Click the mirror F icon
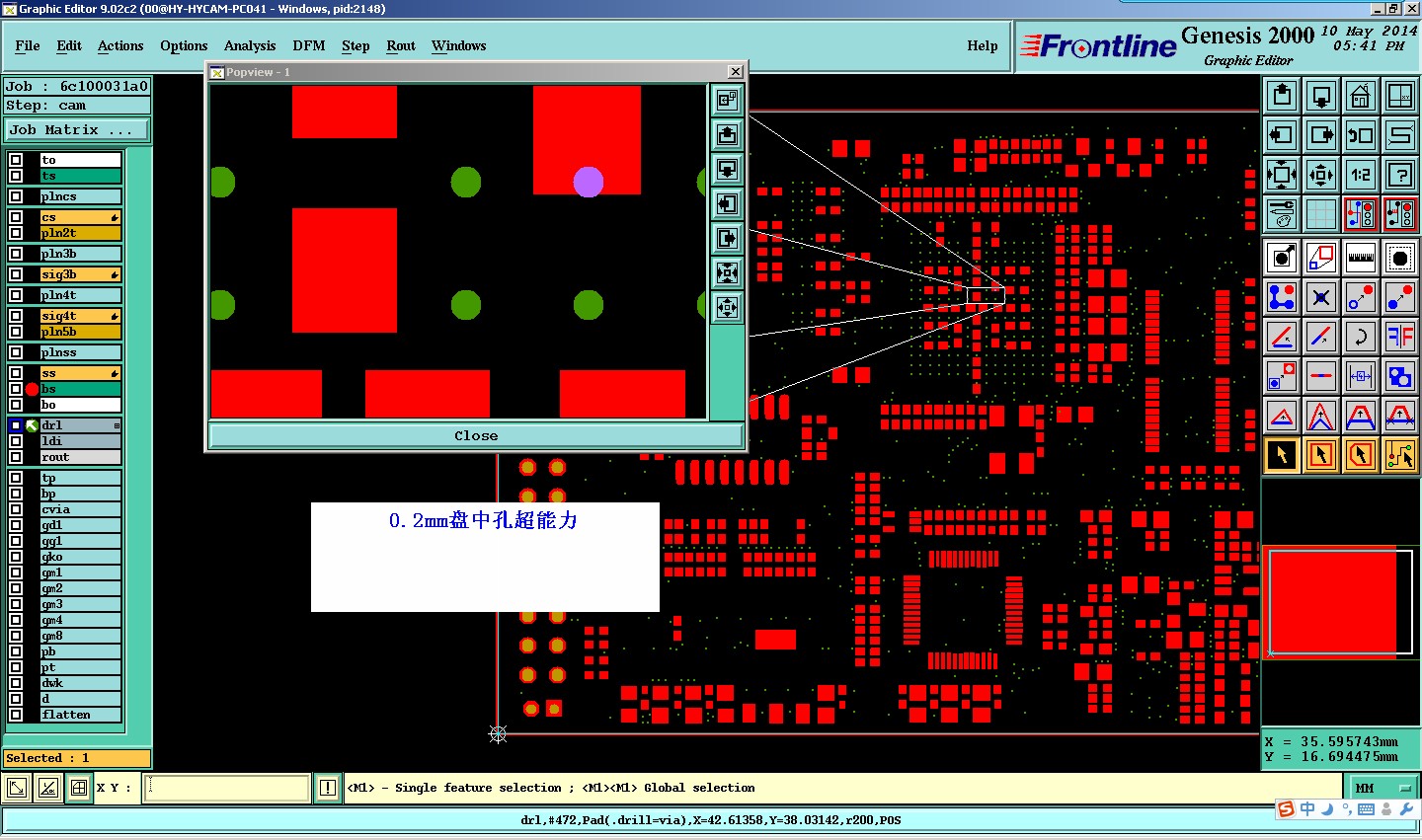This screenshot has height=840, width=1422. click(x=1400, y=337)
